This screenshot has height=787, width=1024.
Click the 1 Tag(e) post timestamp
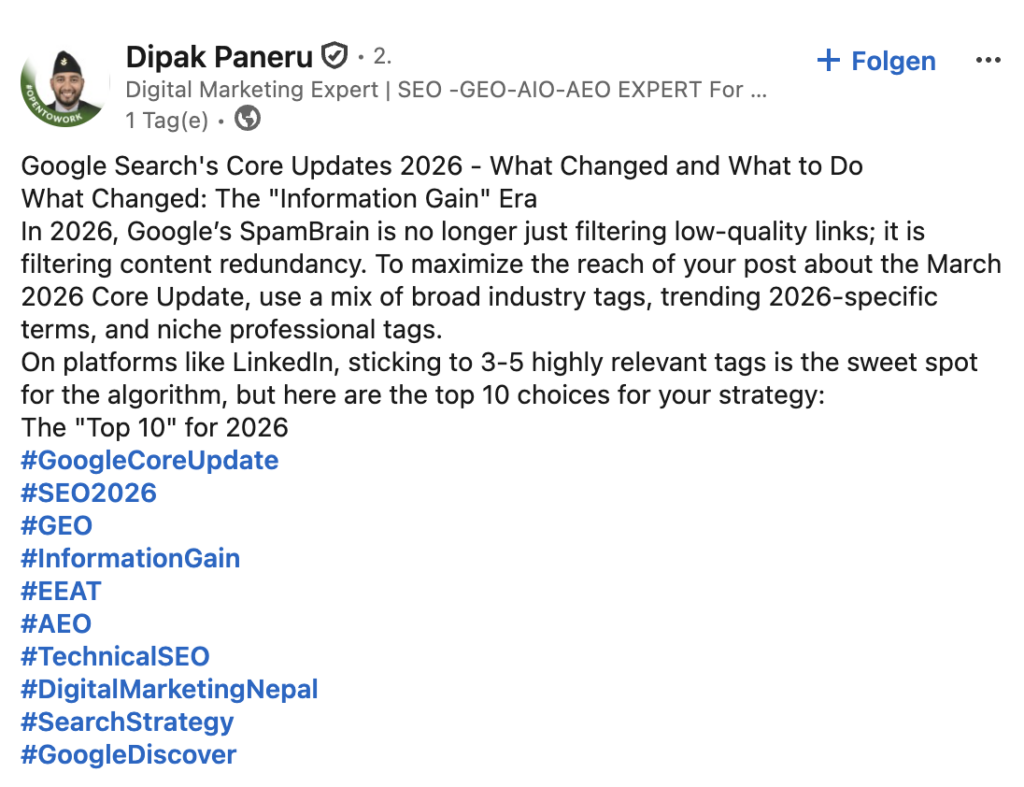click(167, 121)
